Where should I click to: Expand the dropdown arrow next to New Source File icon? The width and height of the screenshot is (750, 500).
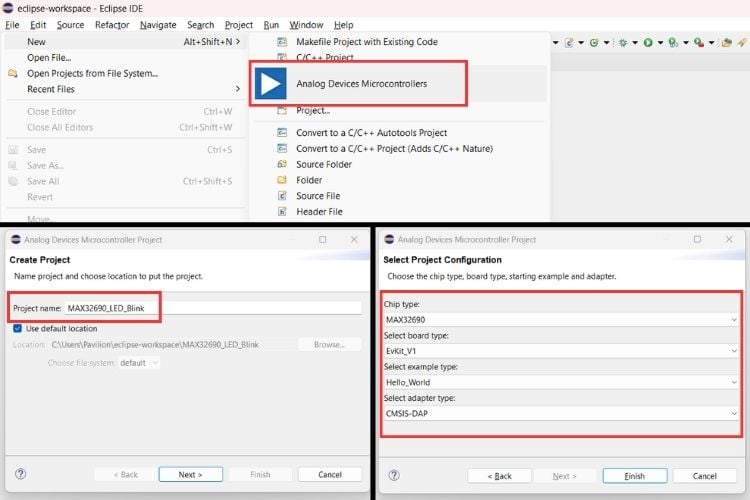pos(581,43)
